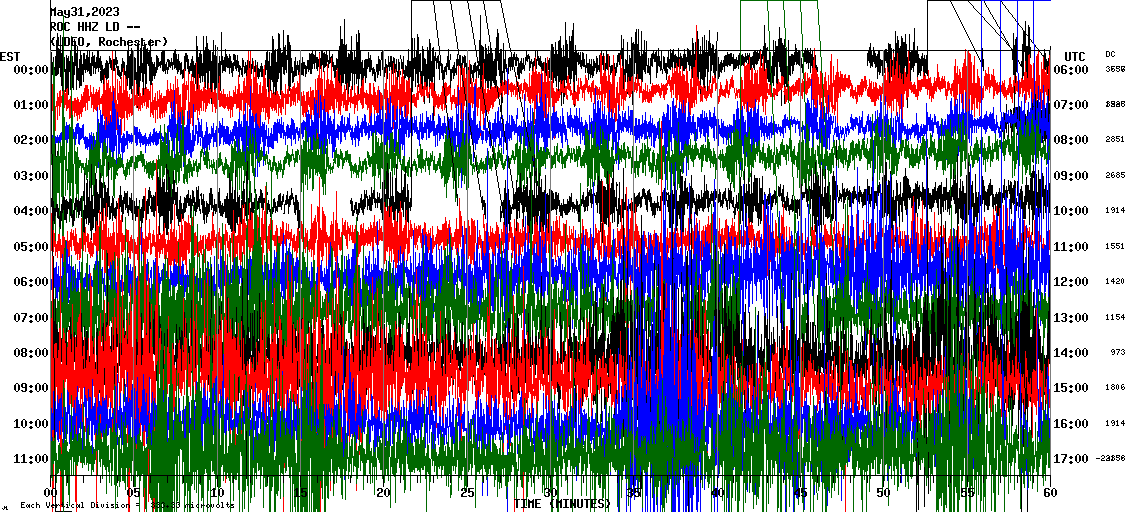Click the (LDEO, Rochester) network label

pos(109,42)
